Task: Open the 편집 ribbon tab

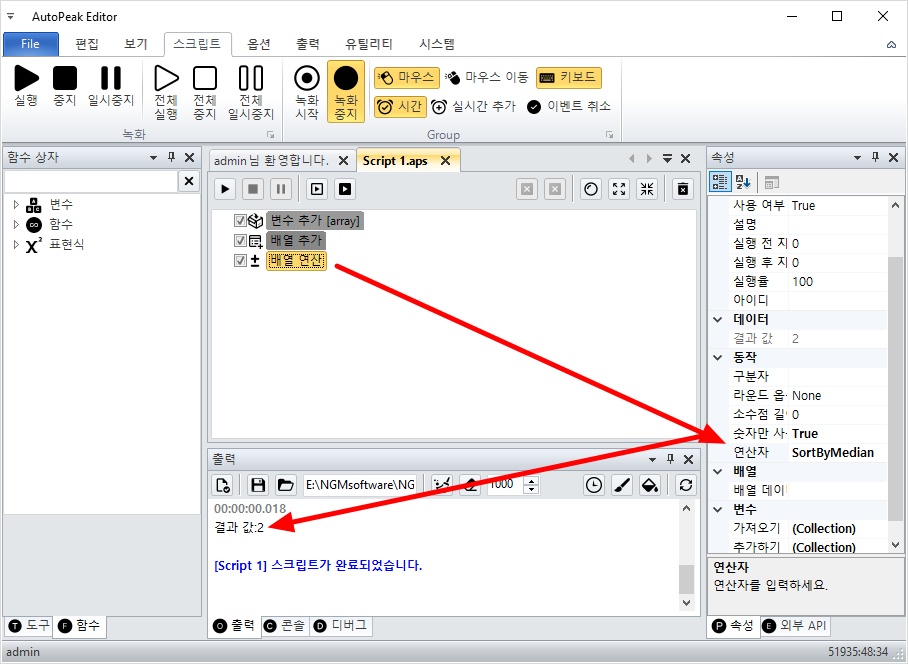Action: (87, 44)
